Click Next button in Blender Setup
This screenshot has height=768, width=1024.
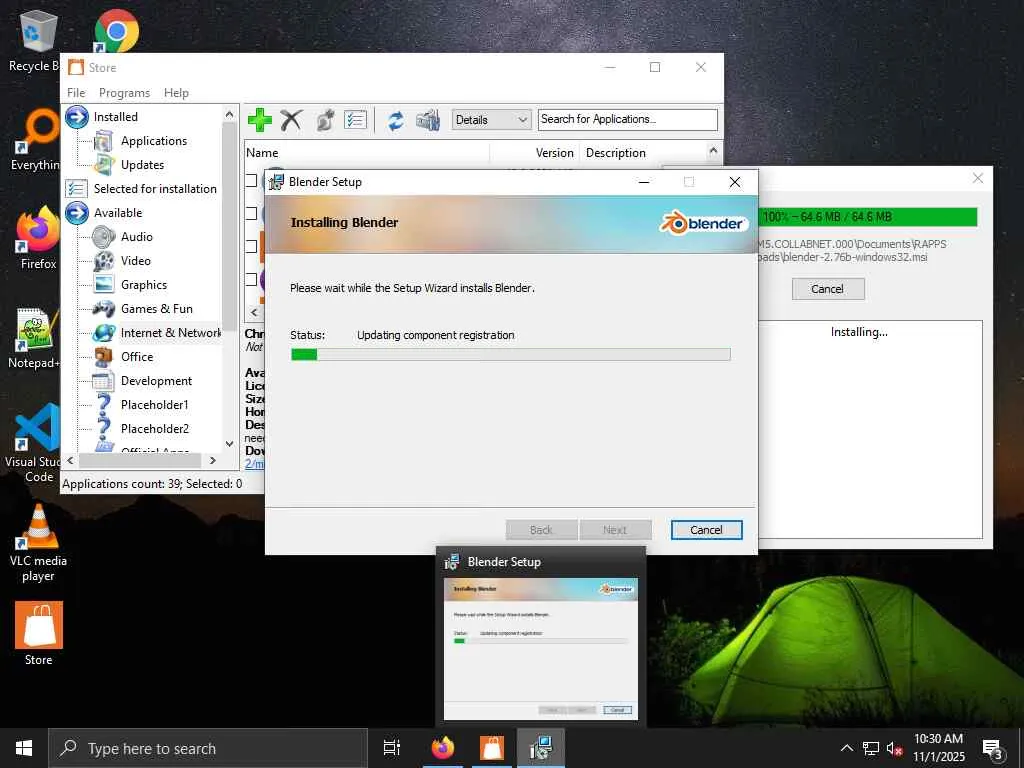pyautogui.click(x=615, y=530)
